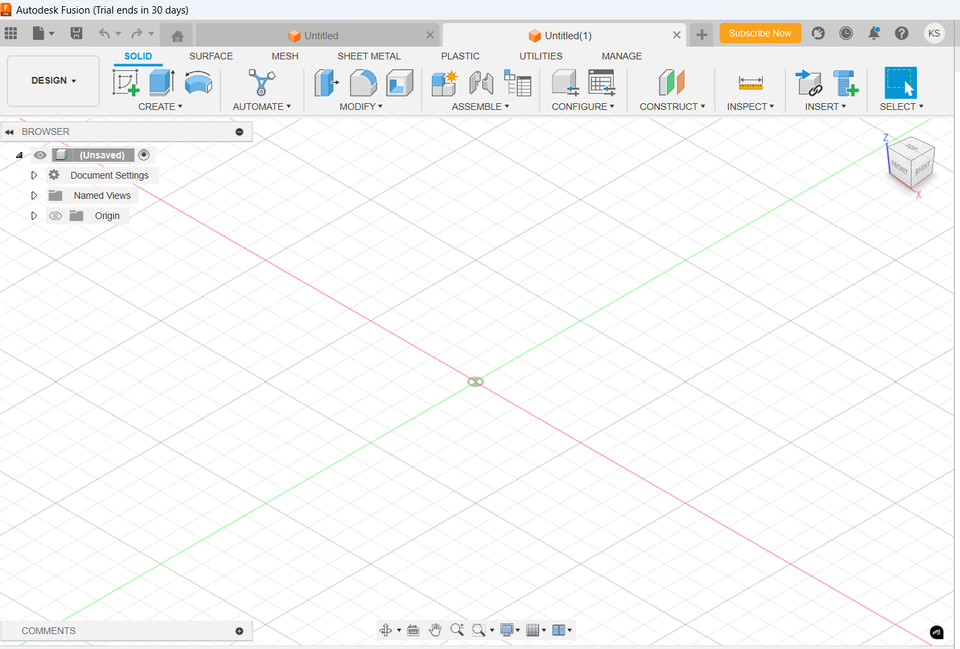The height and width of the screenshot is (649, 960).
Task: Show the hidden Origin folder
Action: (x=55, y=216)
